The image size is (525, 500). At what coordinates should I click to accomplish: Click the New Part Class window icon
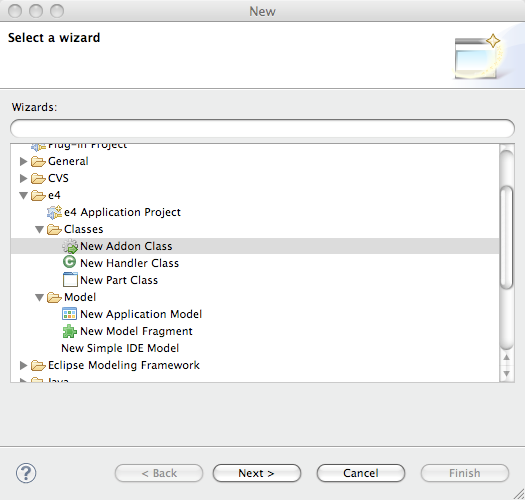click(x=70, y=280)
